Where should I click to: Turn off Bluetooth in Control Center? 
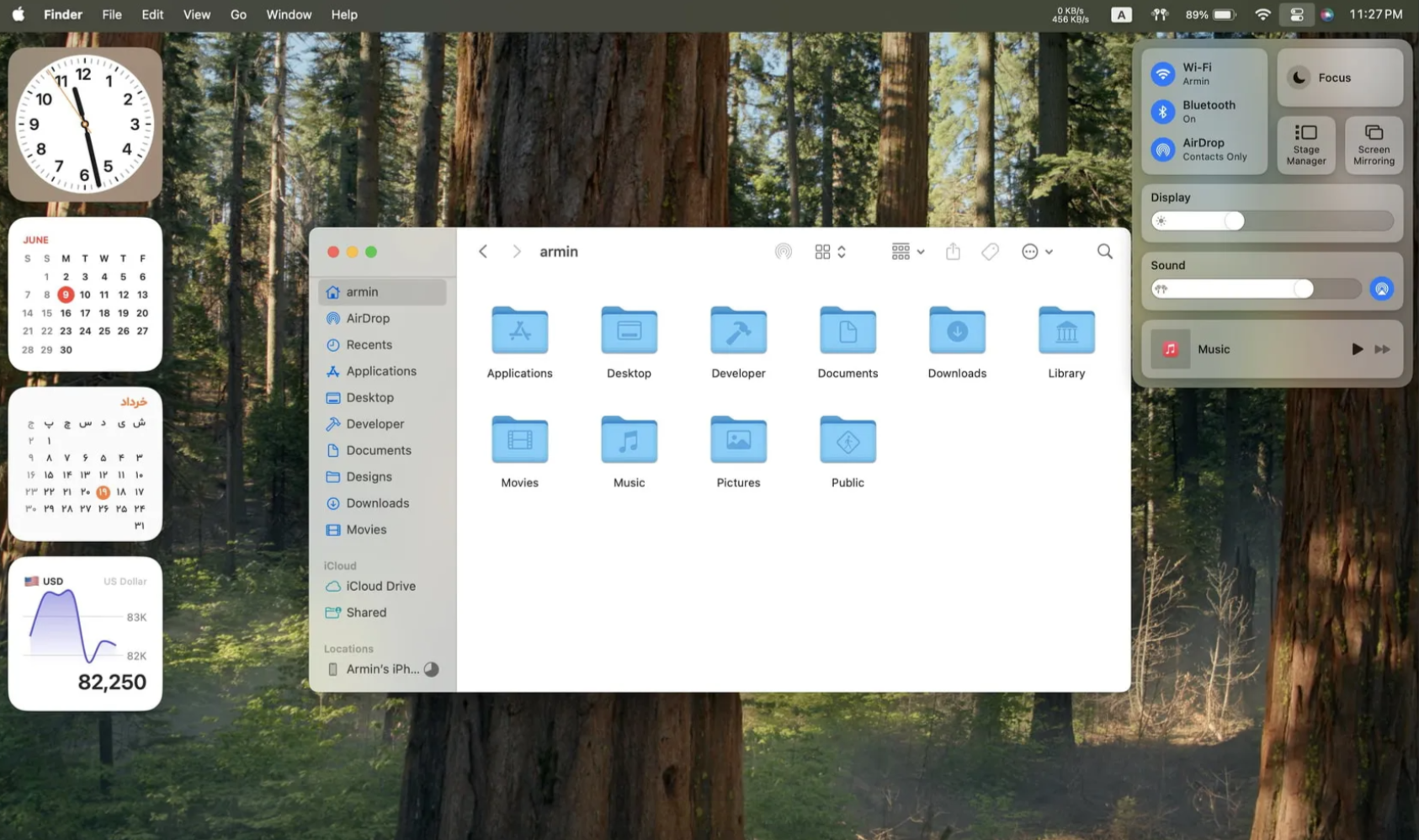[x=1163, y=111]
